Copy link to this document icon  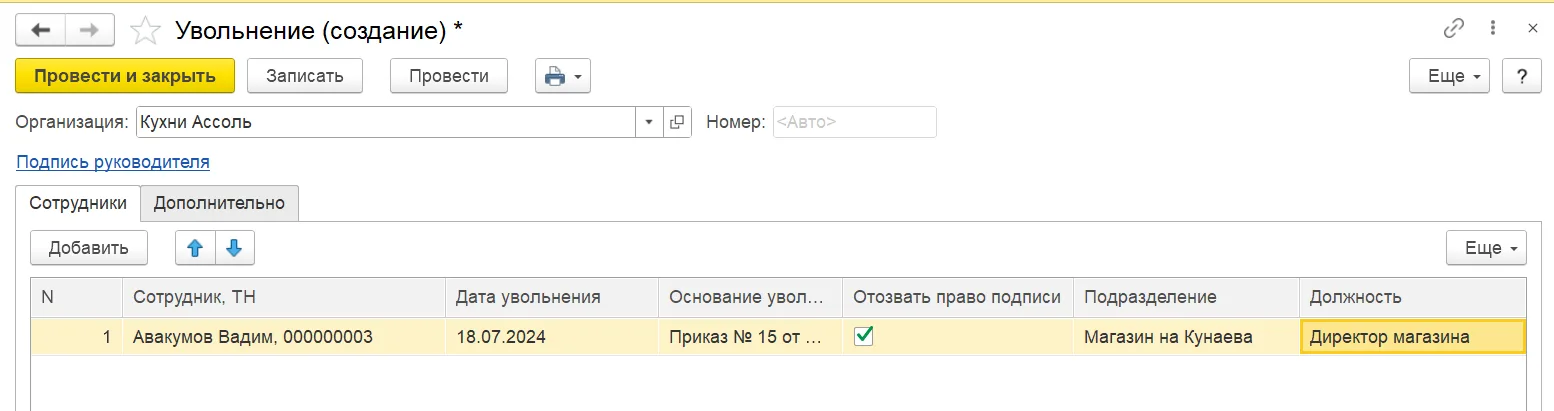click(1453, 29)
